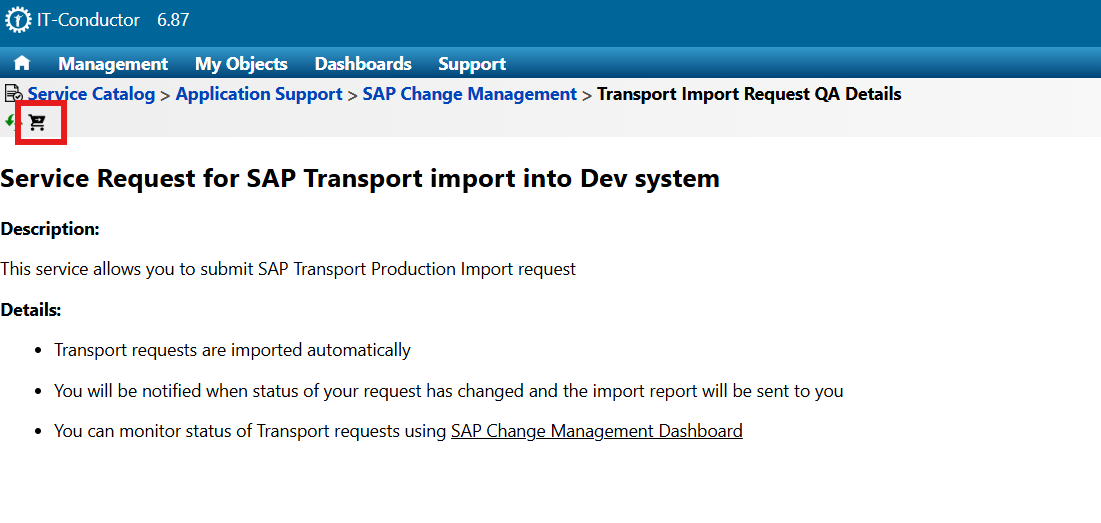Click the green back arrow icon
Viewport: 1101px width, 523px height.
10,121
